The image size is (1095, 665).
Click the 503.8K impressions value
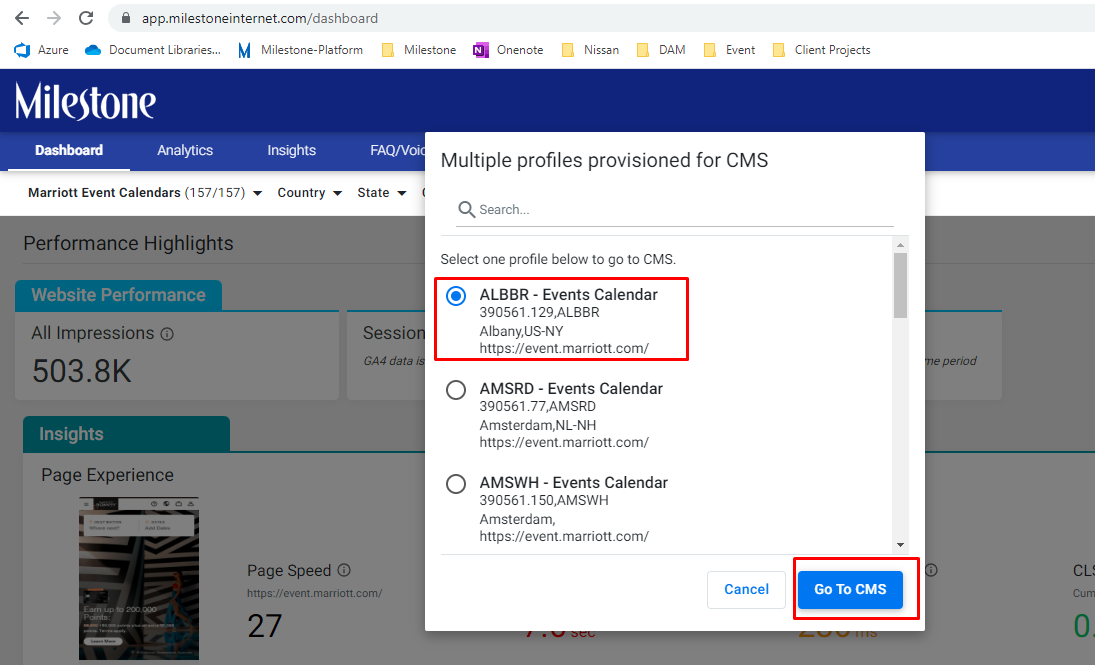[x=82, y=370]
